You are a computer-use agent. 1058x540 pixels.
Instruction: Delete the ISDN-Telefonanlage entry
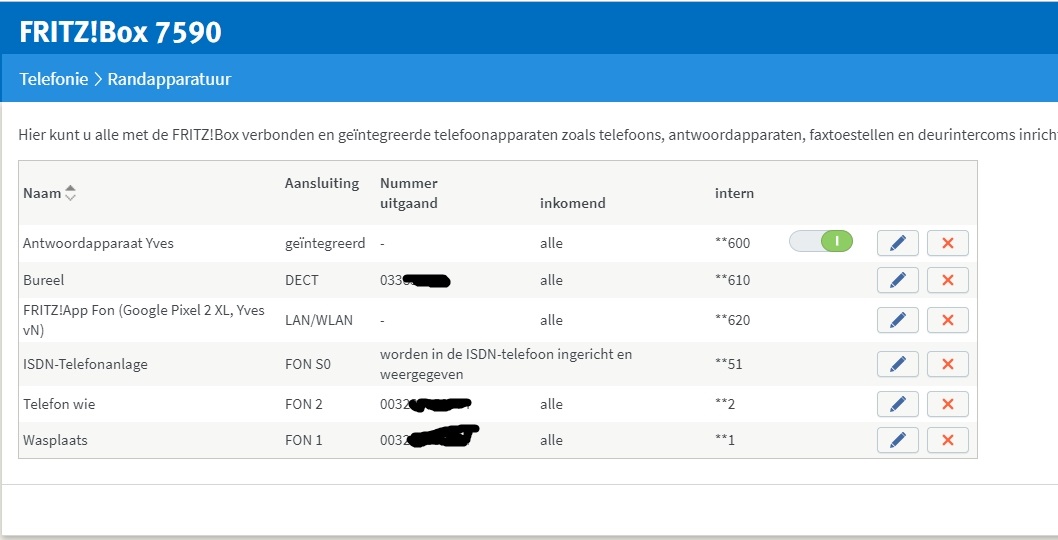[948, 364]
